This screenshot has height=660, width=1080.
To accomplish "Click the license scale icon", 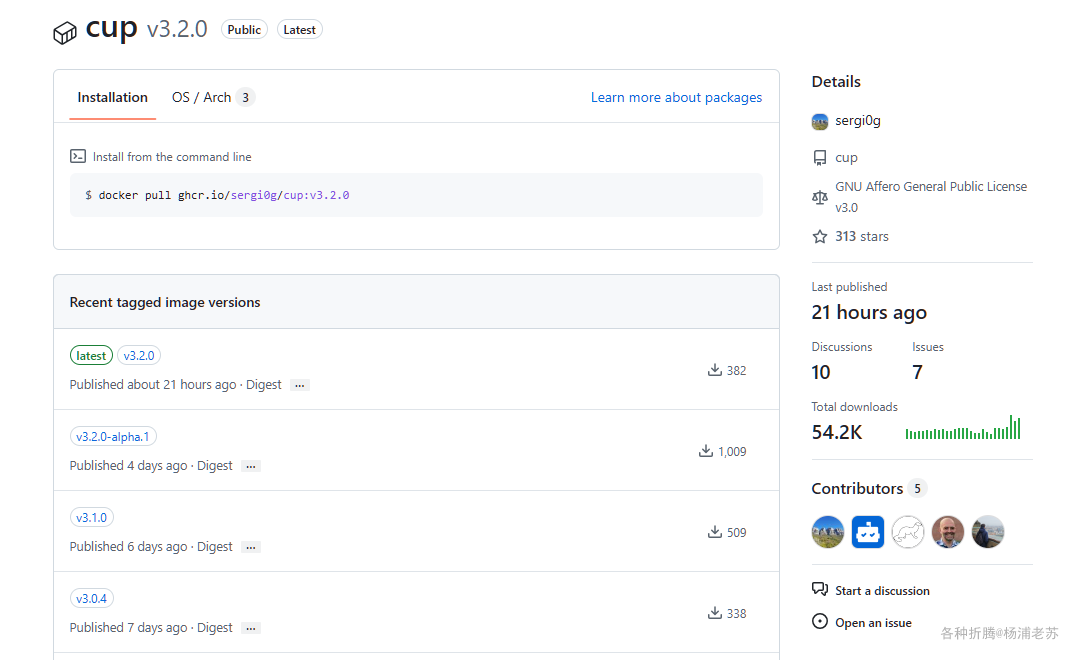I will [x=820, y=197].
